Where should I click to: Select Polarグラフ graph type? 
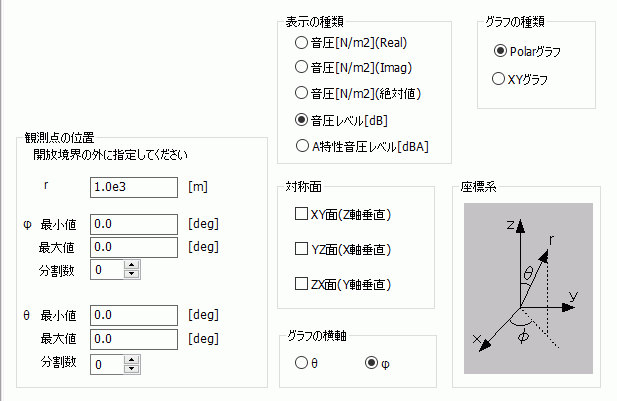tap(500, 50)
